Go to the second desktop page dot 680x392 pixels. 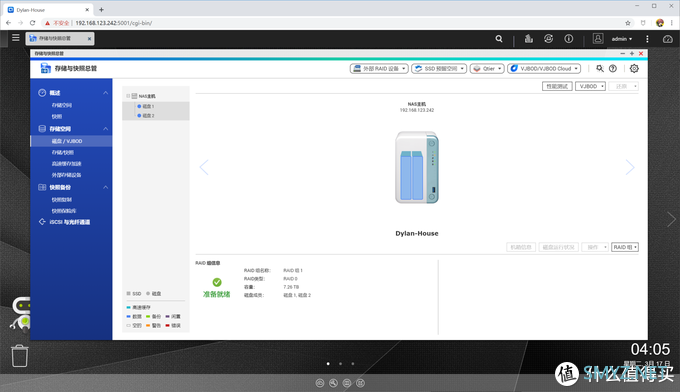click(340, 364)
